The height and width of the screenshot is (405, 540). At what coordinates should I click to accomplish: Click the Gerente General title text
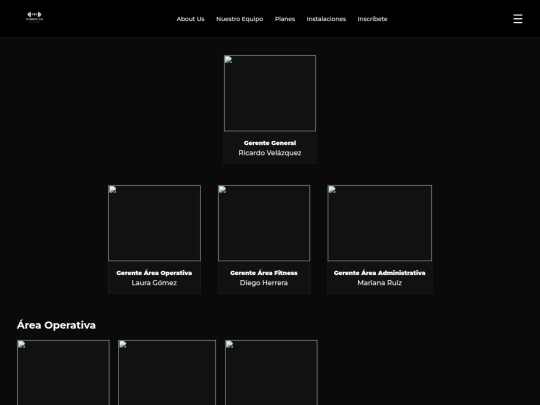[270, 143]
